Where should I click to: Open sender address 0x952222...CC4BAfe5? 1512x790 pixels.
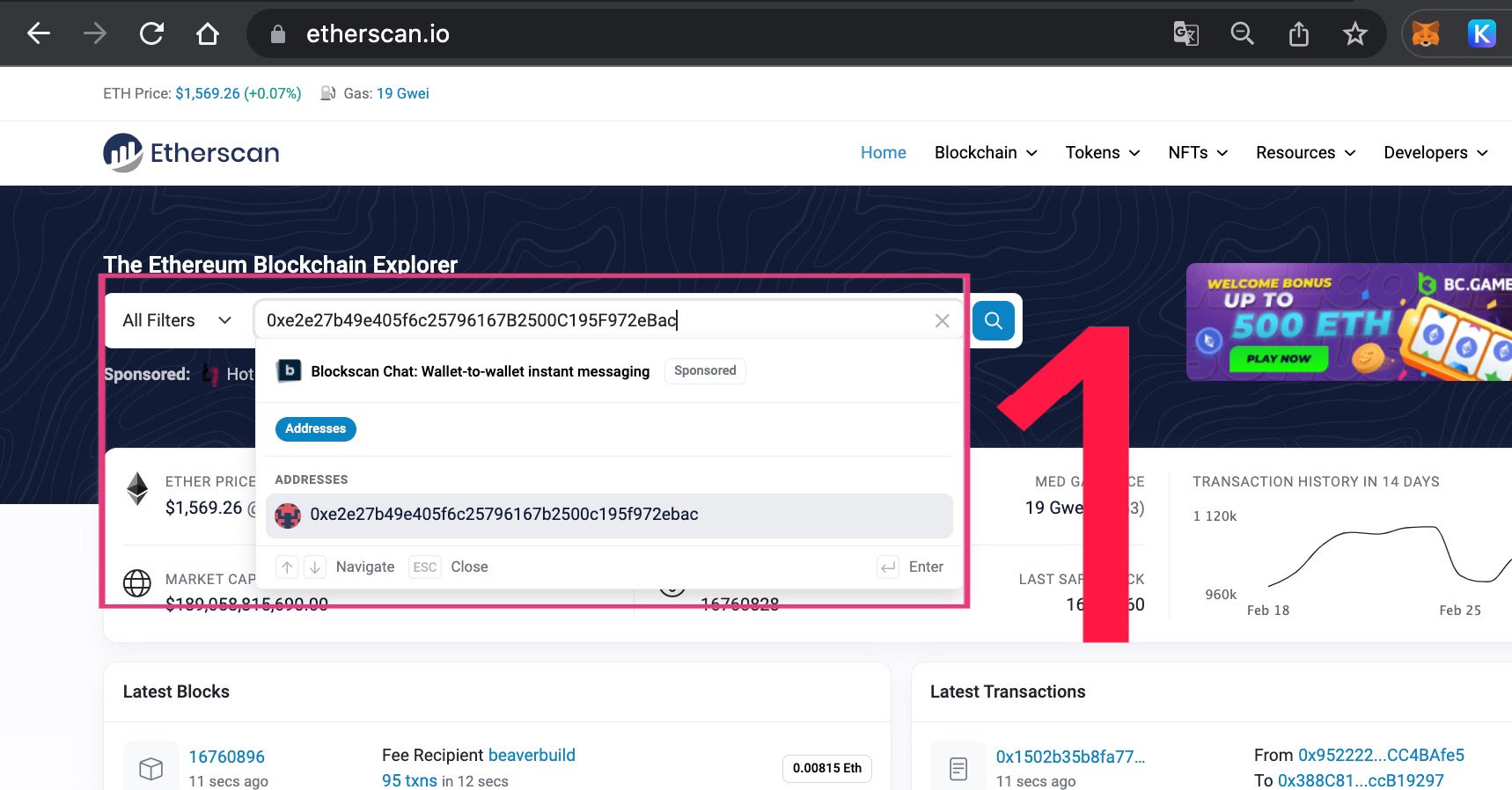point(1381,756)
